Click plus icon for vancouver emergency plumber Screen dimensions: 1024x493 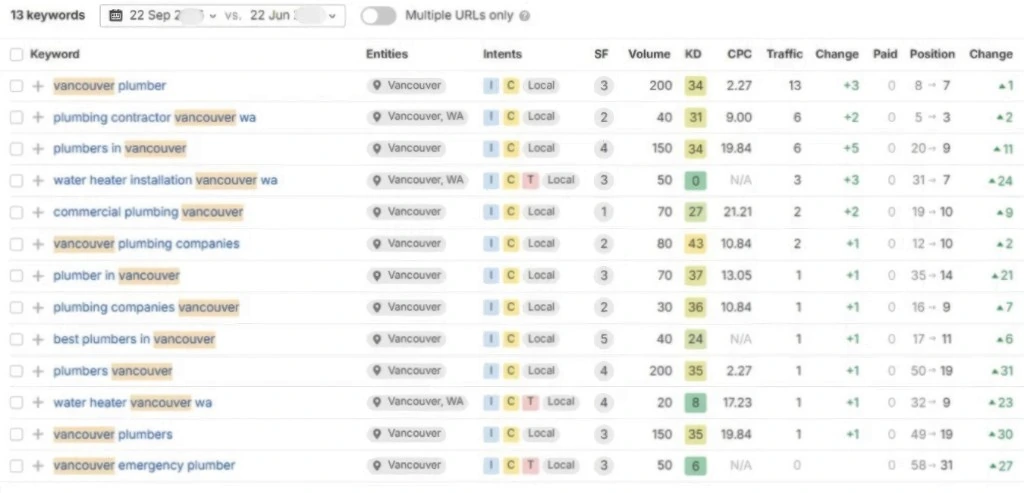tap(38, 466)
